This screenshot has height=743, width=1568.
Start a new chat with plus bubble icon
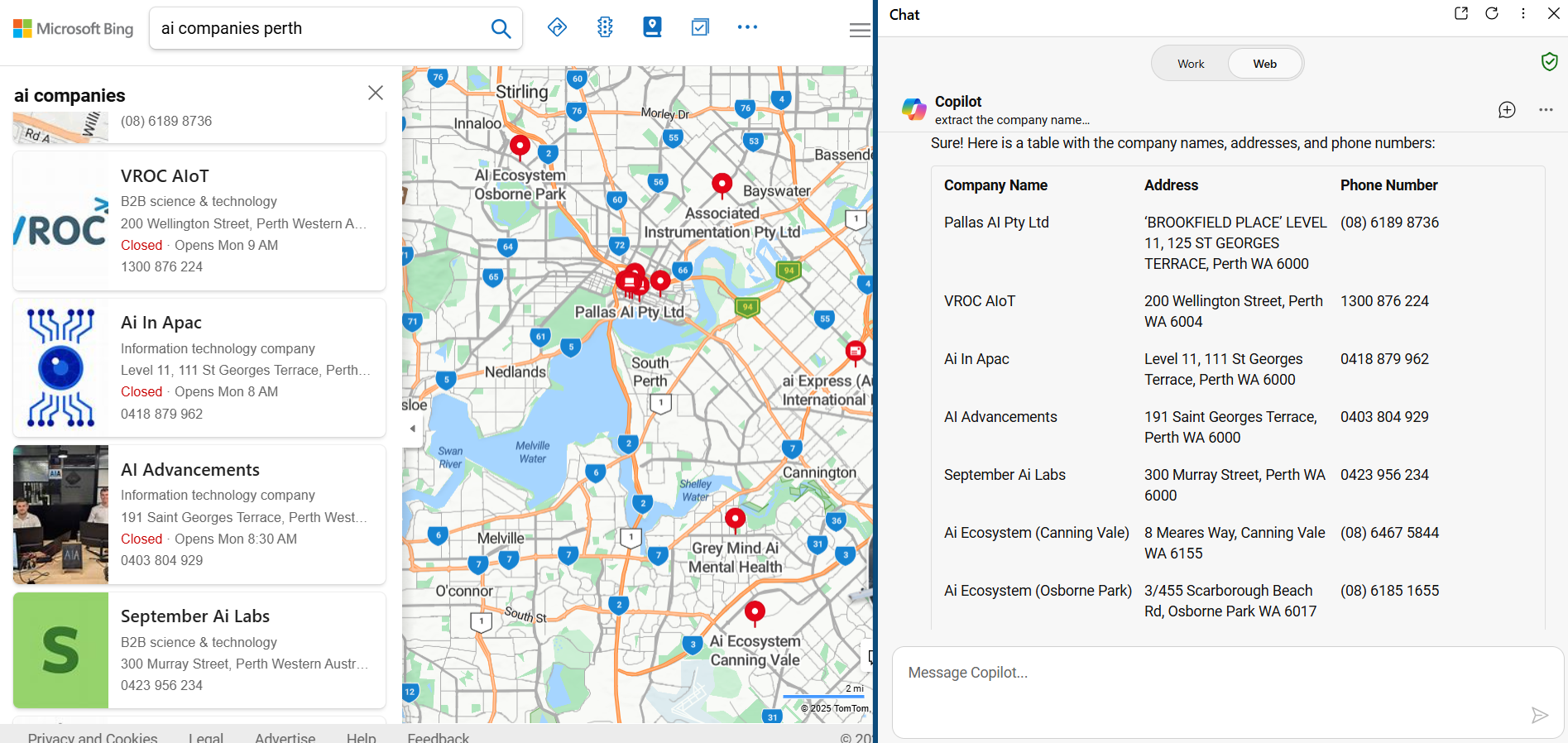click(x=1507, y=110)
